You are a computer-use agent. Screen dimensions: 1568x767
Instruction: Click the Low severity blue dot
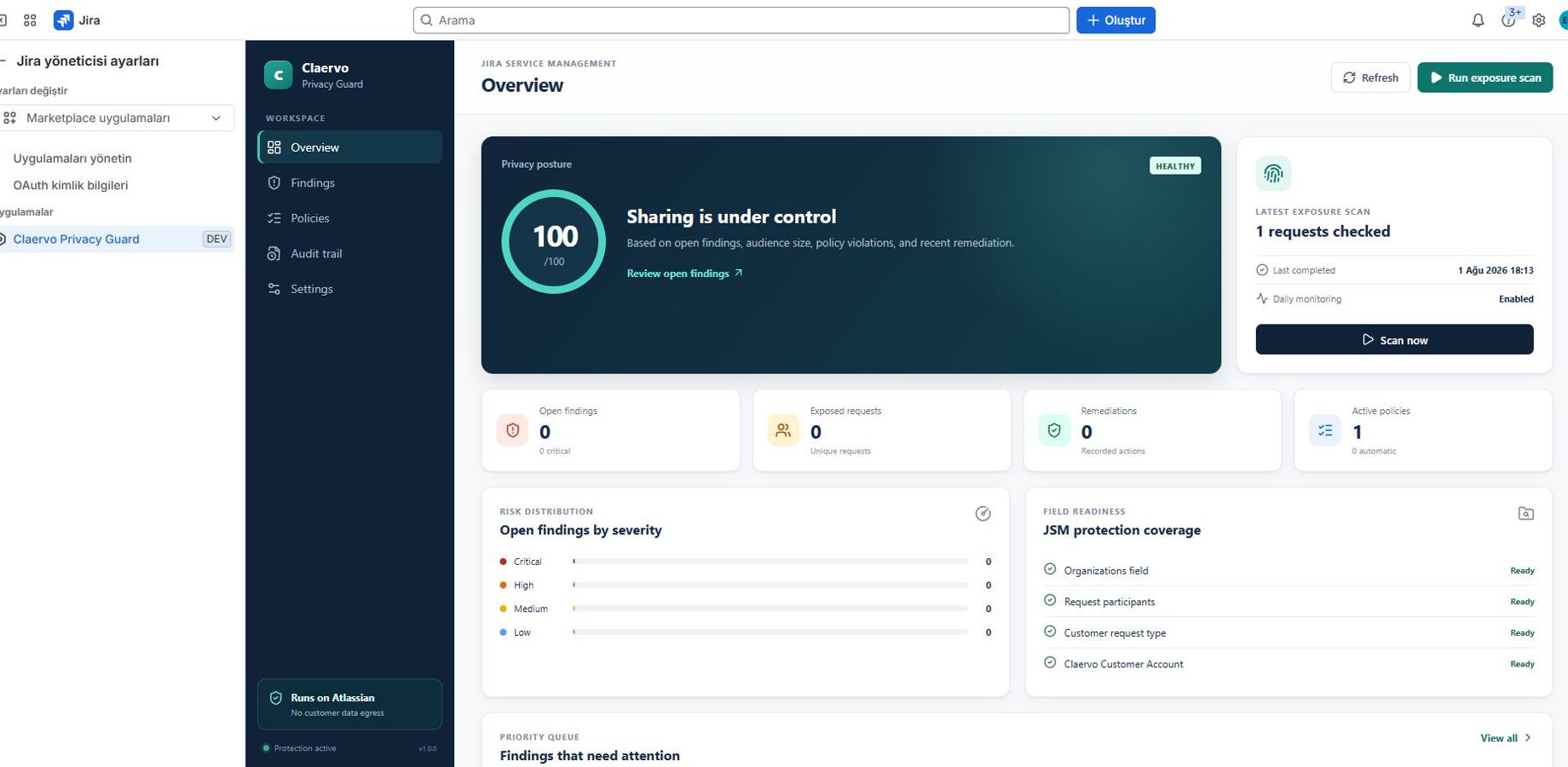coord(504,632)
